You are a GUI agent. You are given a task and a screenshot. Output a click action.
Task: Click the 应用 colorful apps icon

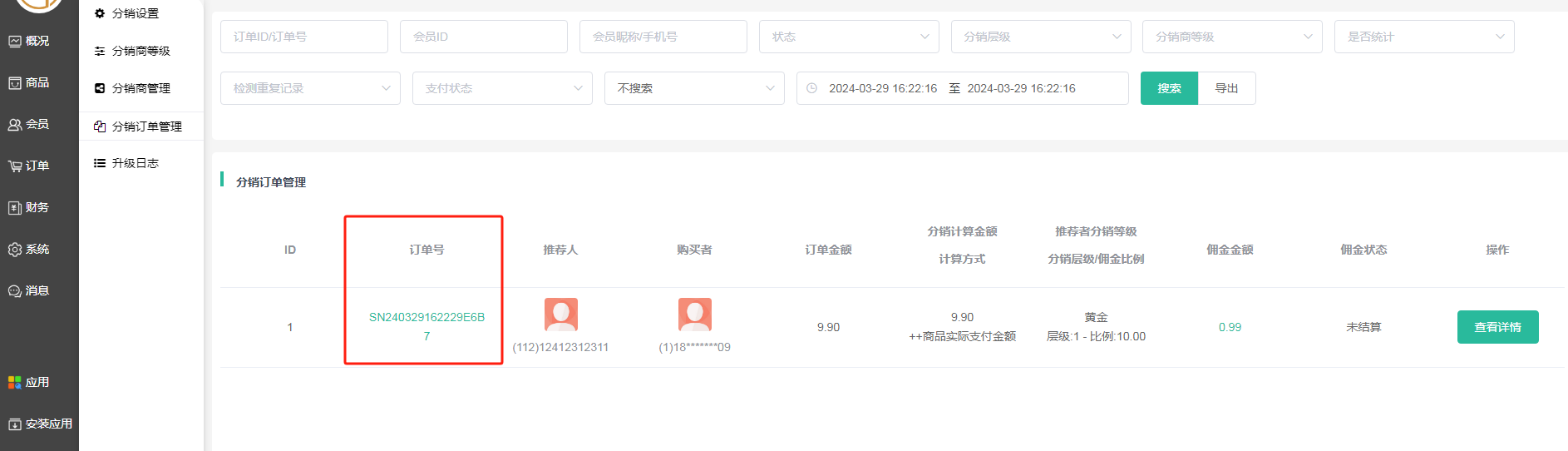coord(15,383)
